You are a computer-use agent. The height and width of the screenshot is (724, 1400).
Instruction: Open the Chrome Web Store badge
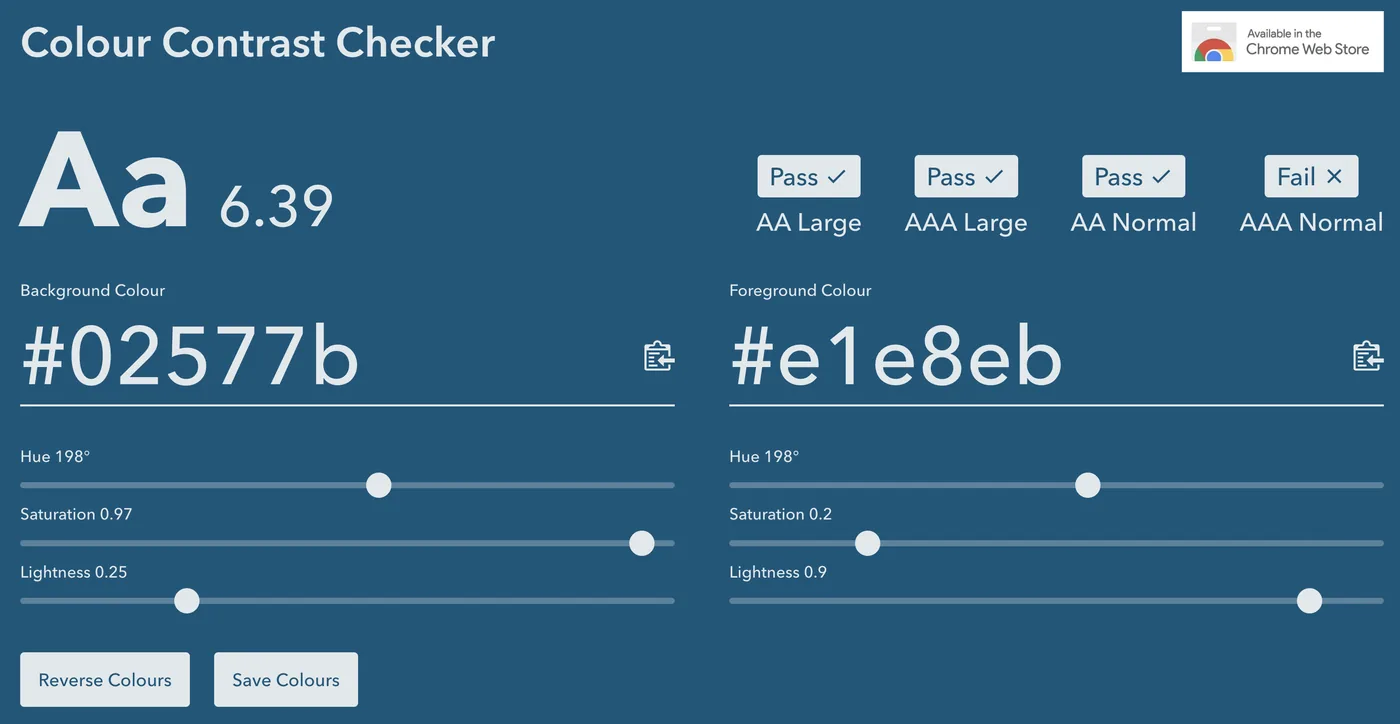click(x=1284, y=42)
